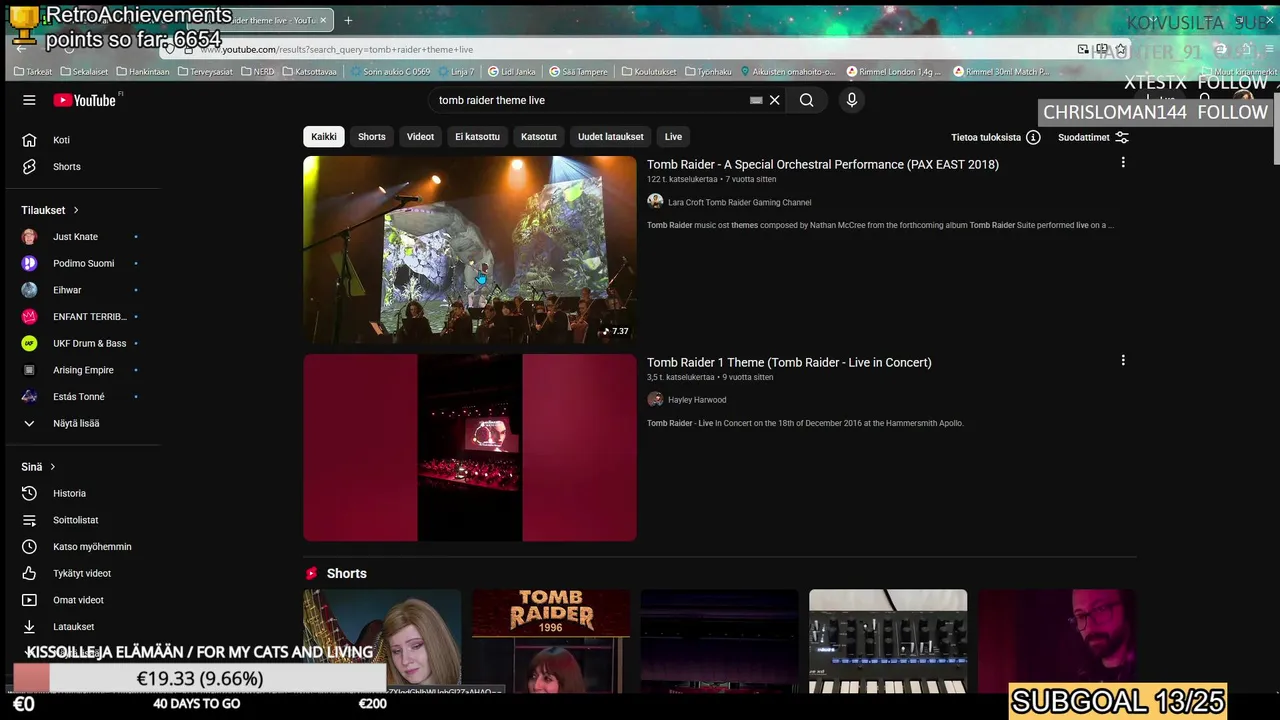
Task: Open the NERD bookmarks folder
Action: [x=257, y=72]
